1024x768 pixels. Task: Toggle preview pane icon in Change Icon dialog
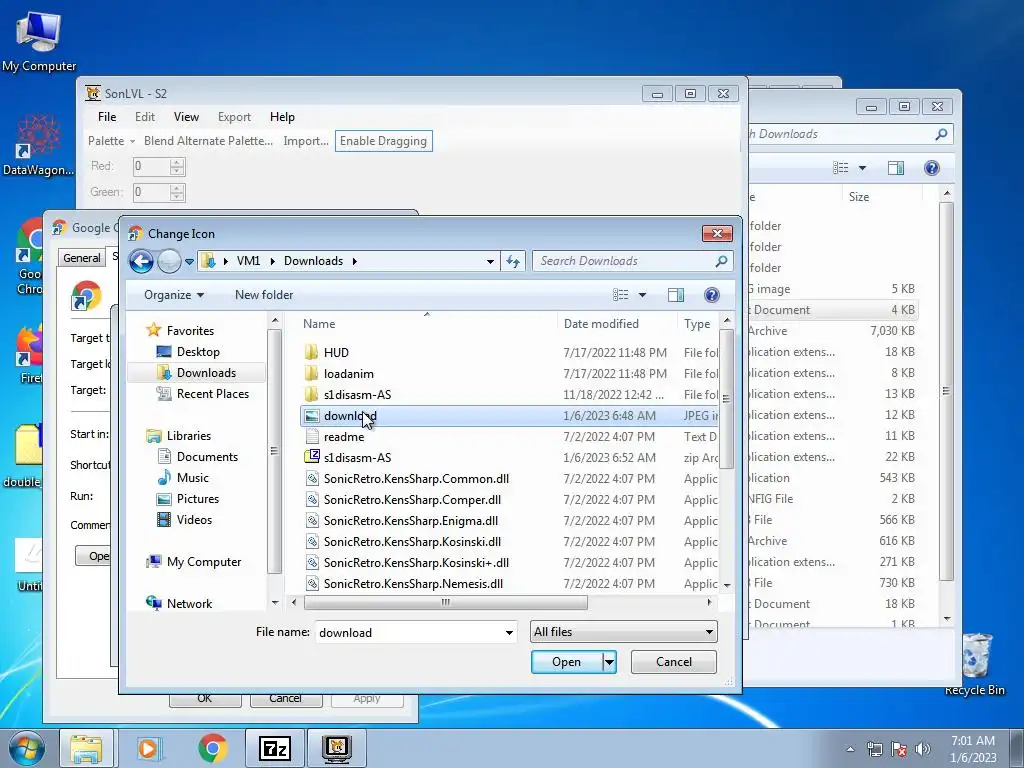click(x=676, y=295)
